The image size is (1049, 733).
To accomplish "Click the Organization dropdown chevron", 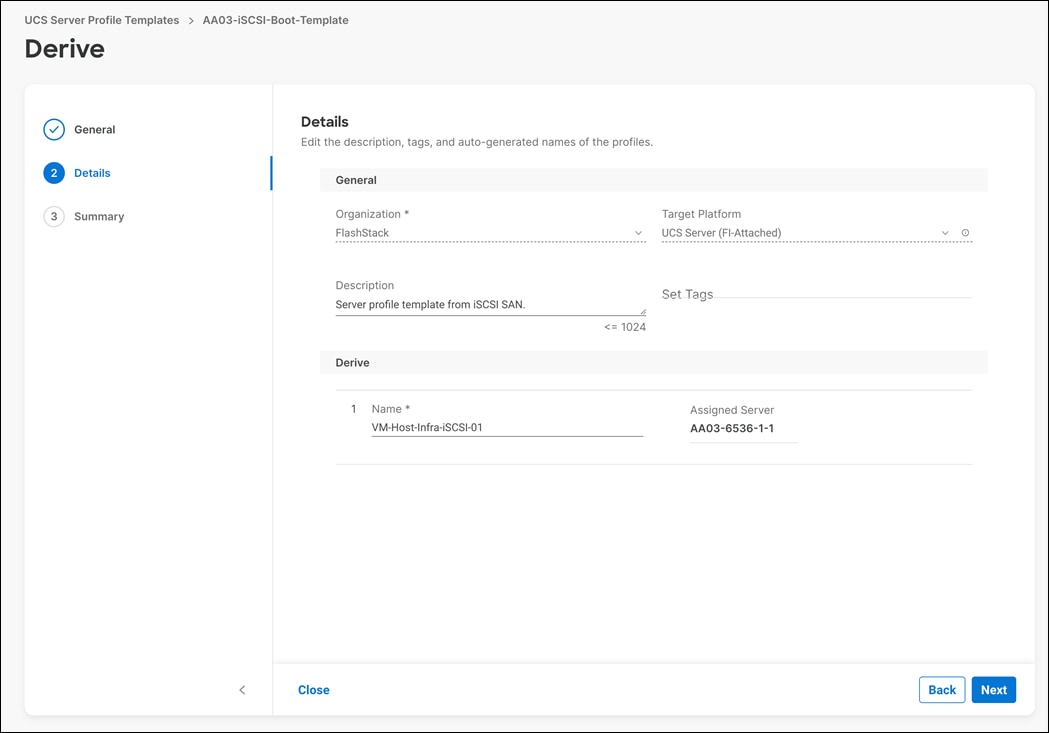I will click(x=639, y=232).
